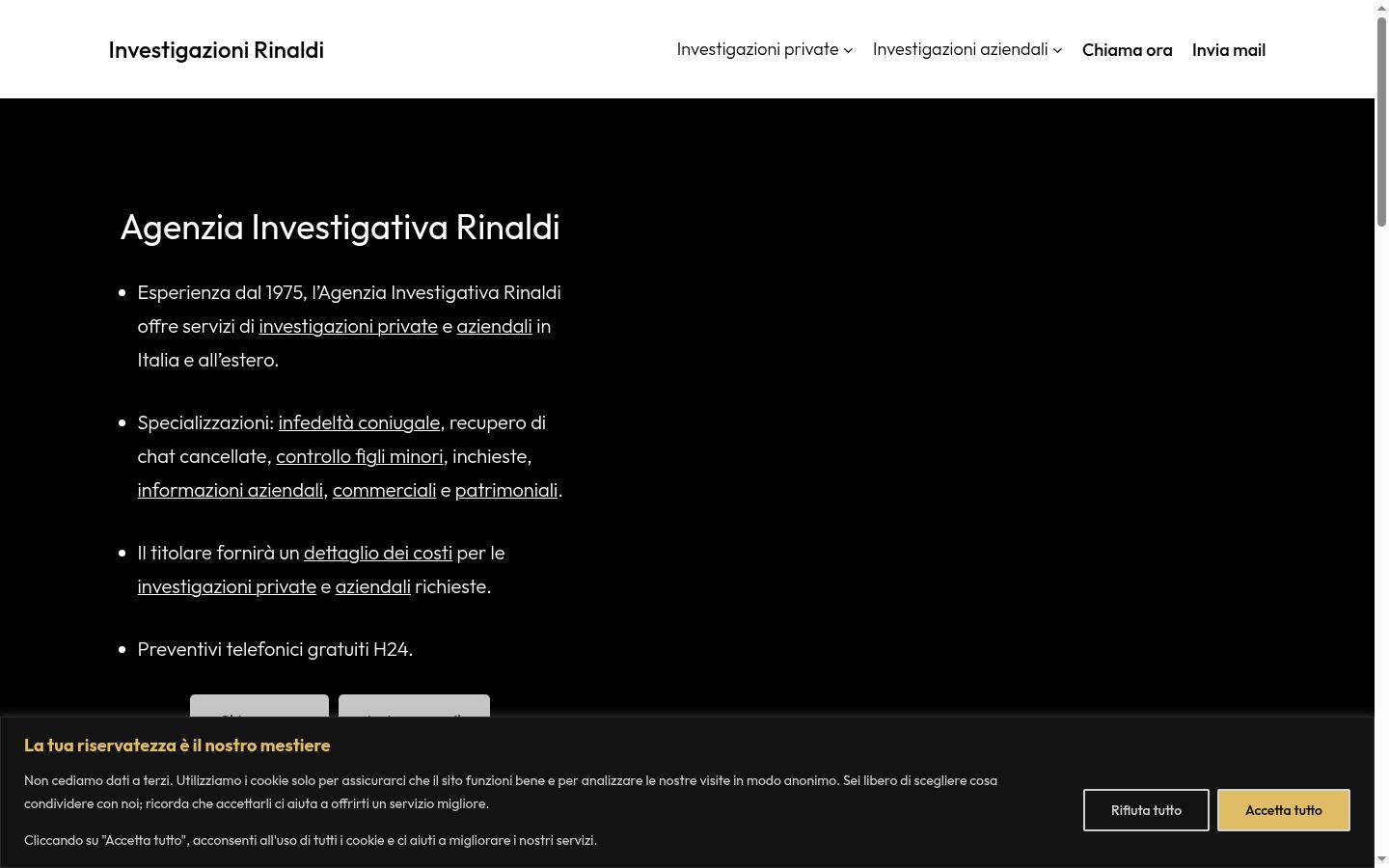Screen dimensions: 1389x868
Task: Click the cookie banner title 'La tua riservatezza è il nostro mestiere'
Action: (x=177, y=746)
